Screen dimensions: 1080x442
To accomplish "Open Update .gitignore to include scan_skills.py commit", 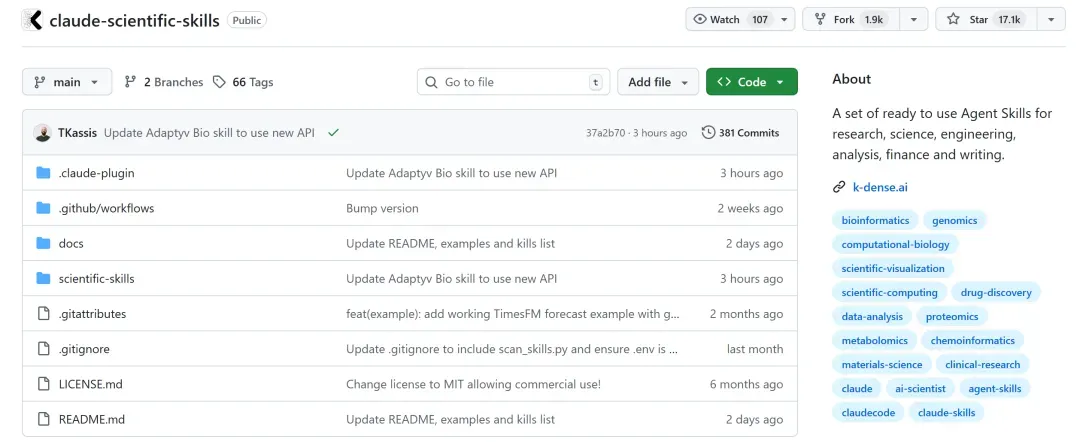I will pos(512,349).
